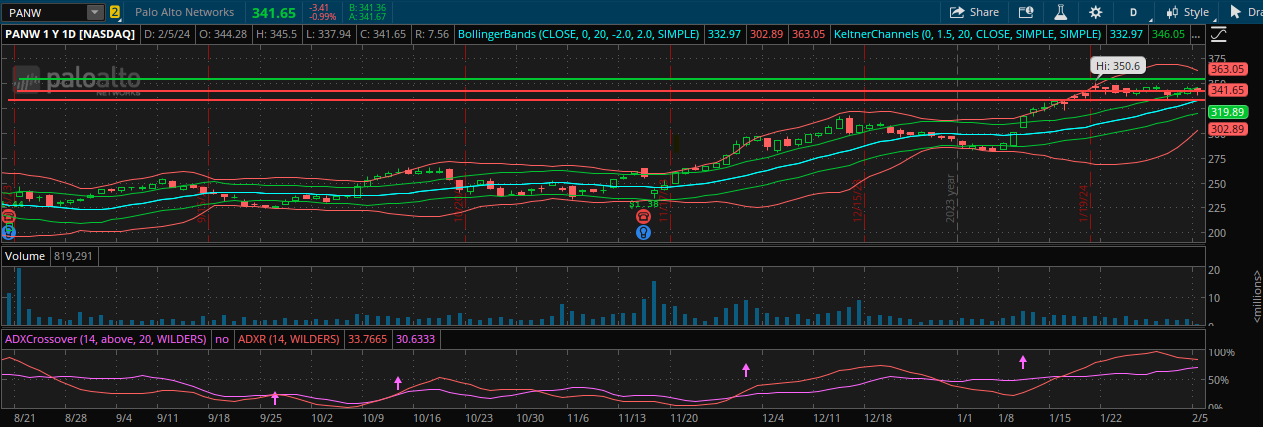The height and width of the screenshot is (427, 1263).
Task: Click the red earnings phone icon near 11/13
Action: 645,217
